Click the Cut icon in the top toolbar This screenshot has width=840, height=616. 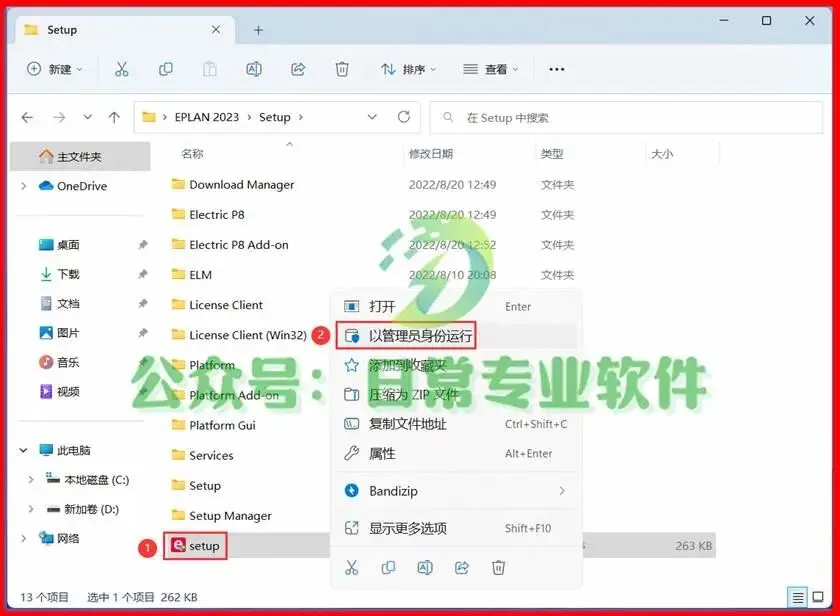point(122,69)
